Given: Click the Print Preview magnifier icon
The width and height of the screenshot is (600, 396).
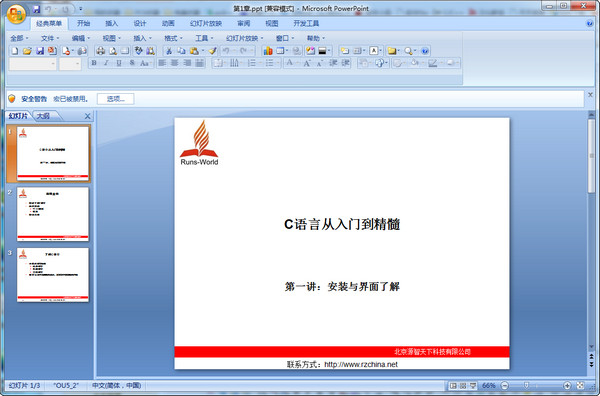Looking at the screenshot, I should pyautogui.click(x=113, y=51).
